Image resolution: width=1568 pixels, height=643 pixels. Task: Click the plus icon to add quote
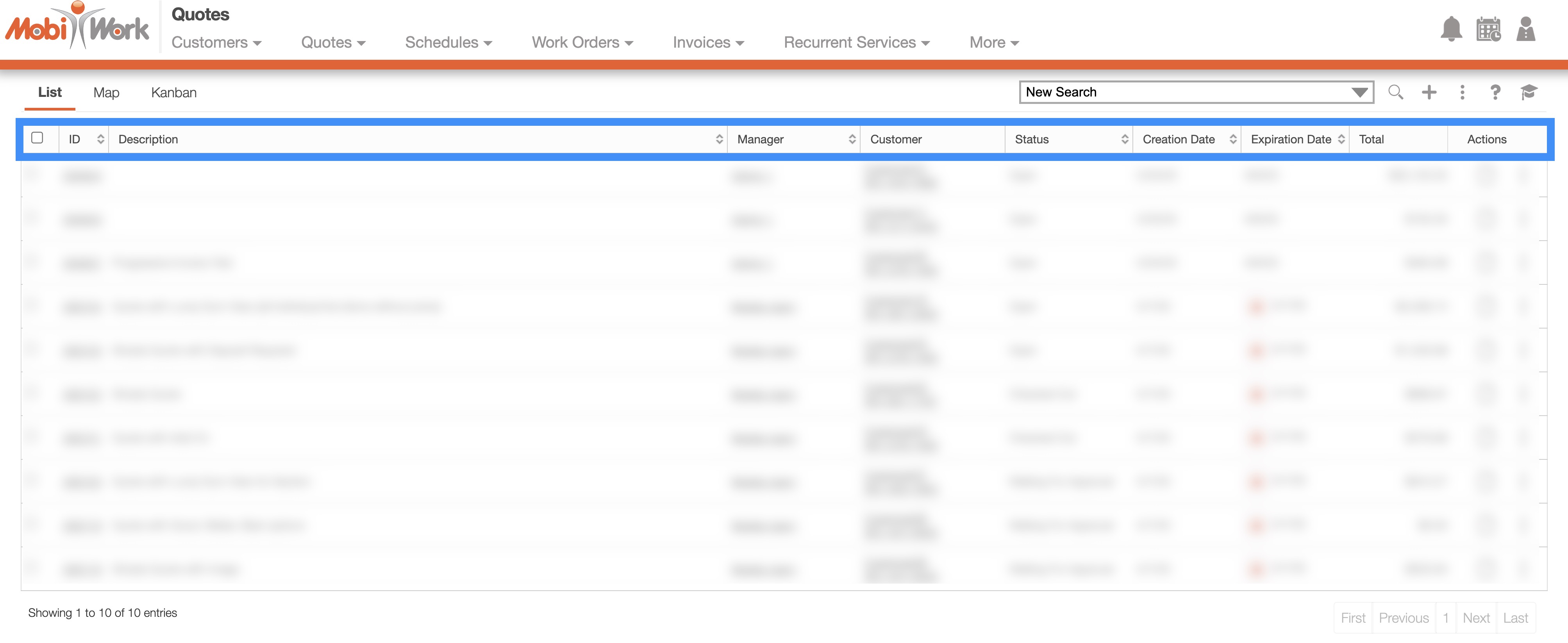[x=1429, y=92]
